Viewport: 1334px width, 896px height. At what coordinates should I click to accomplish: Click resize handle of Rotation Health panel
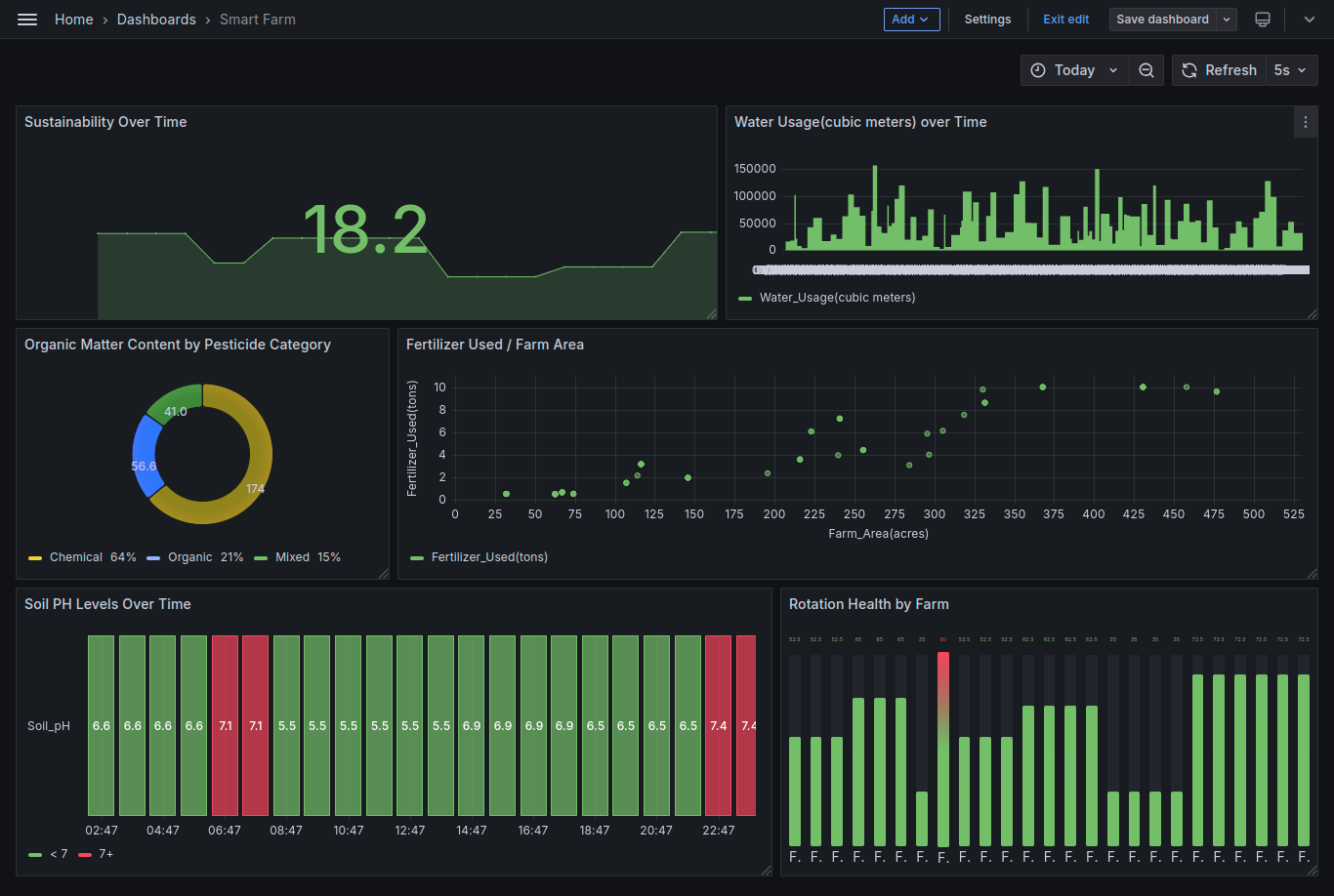[1312, 870]
